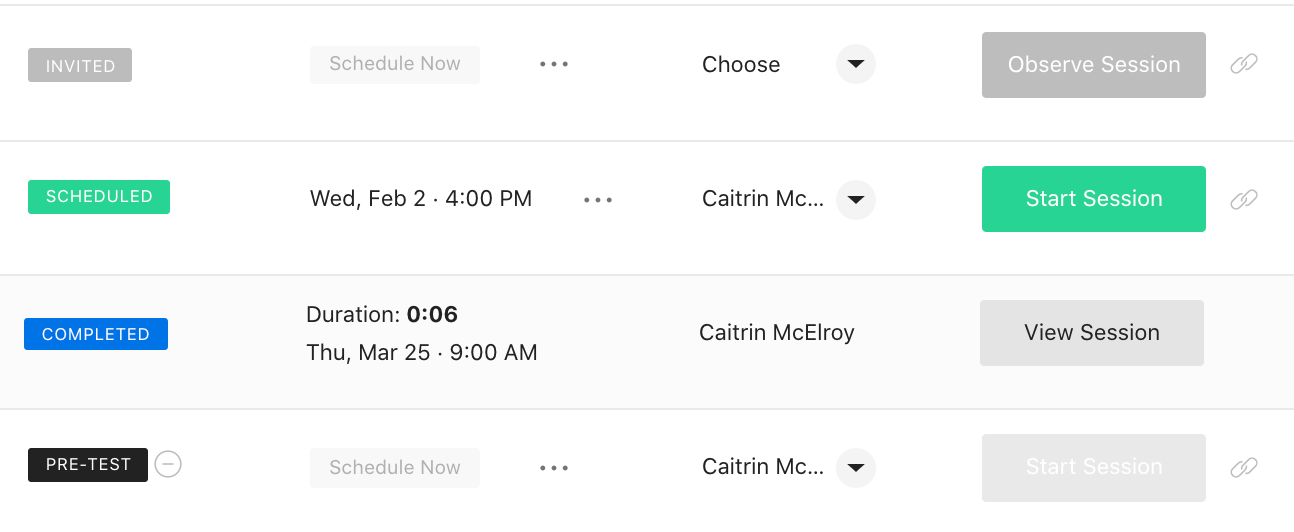Open three-dot menu in the Pre-Test row
The image size is (1294, 532).
point(554,467)
